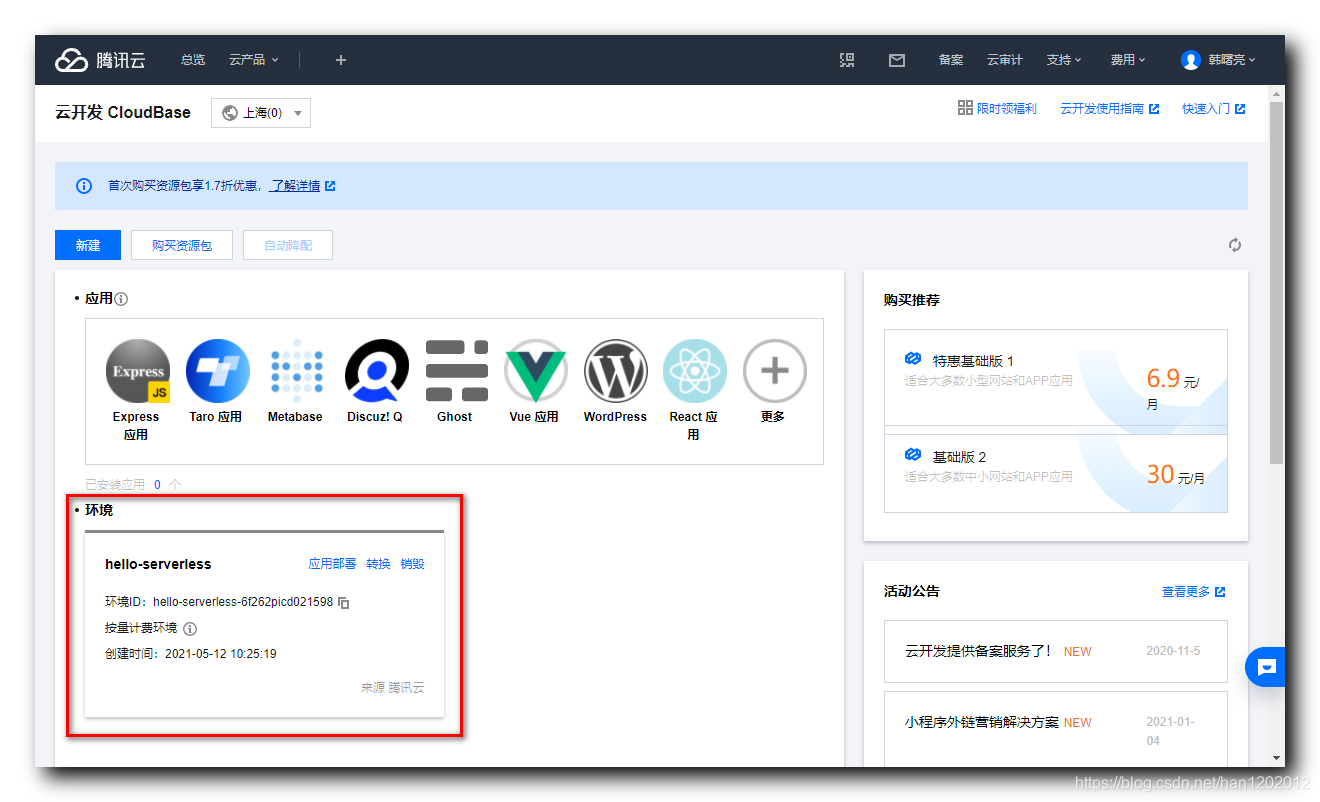Click the refresh icon
Image resolution: width=1320 pixels, height=802 pixels.
[x=1235, y=245]
